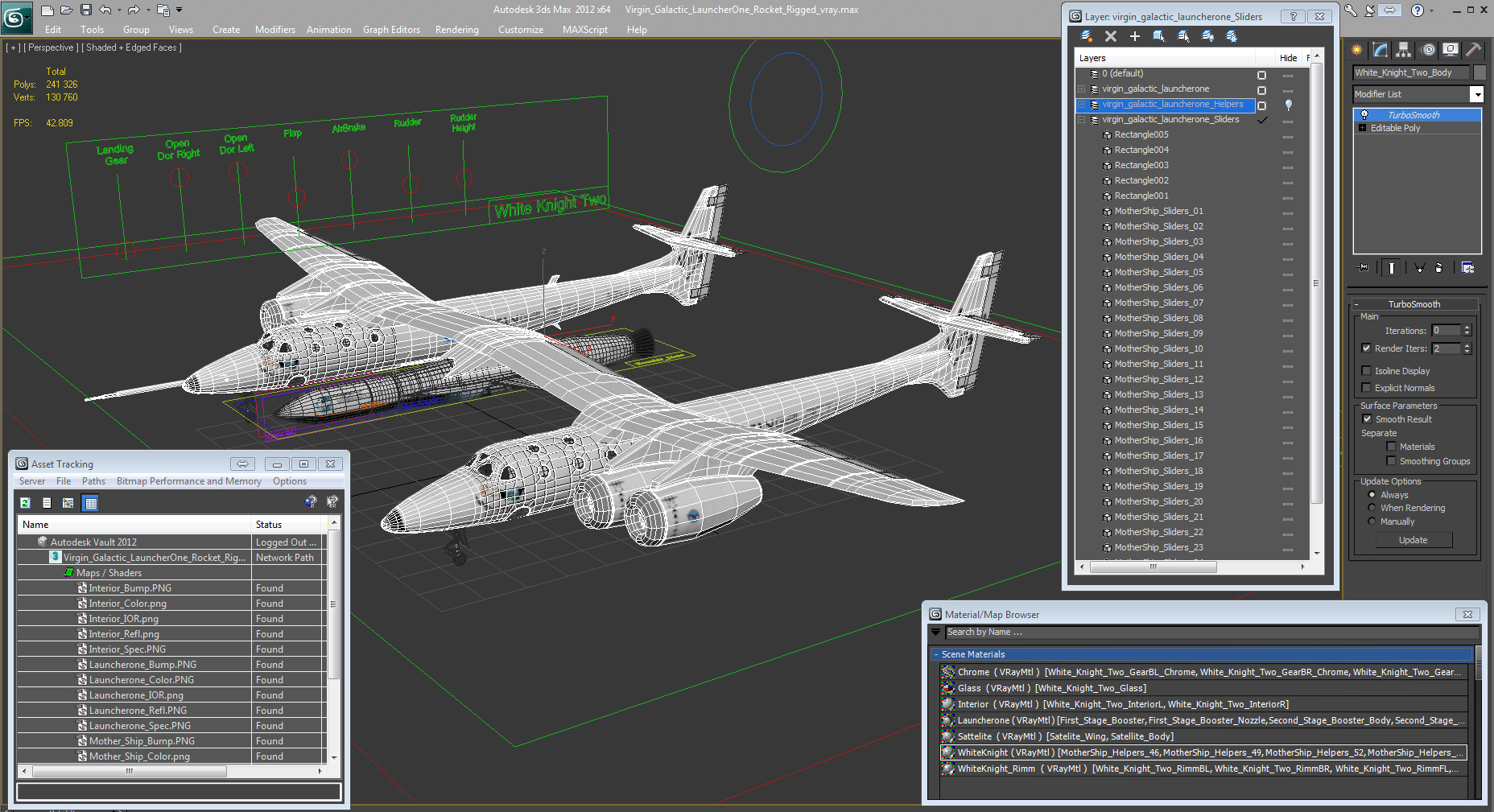
Task: Open the Modifiers menu
Action: pos(275,30)
